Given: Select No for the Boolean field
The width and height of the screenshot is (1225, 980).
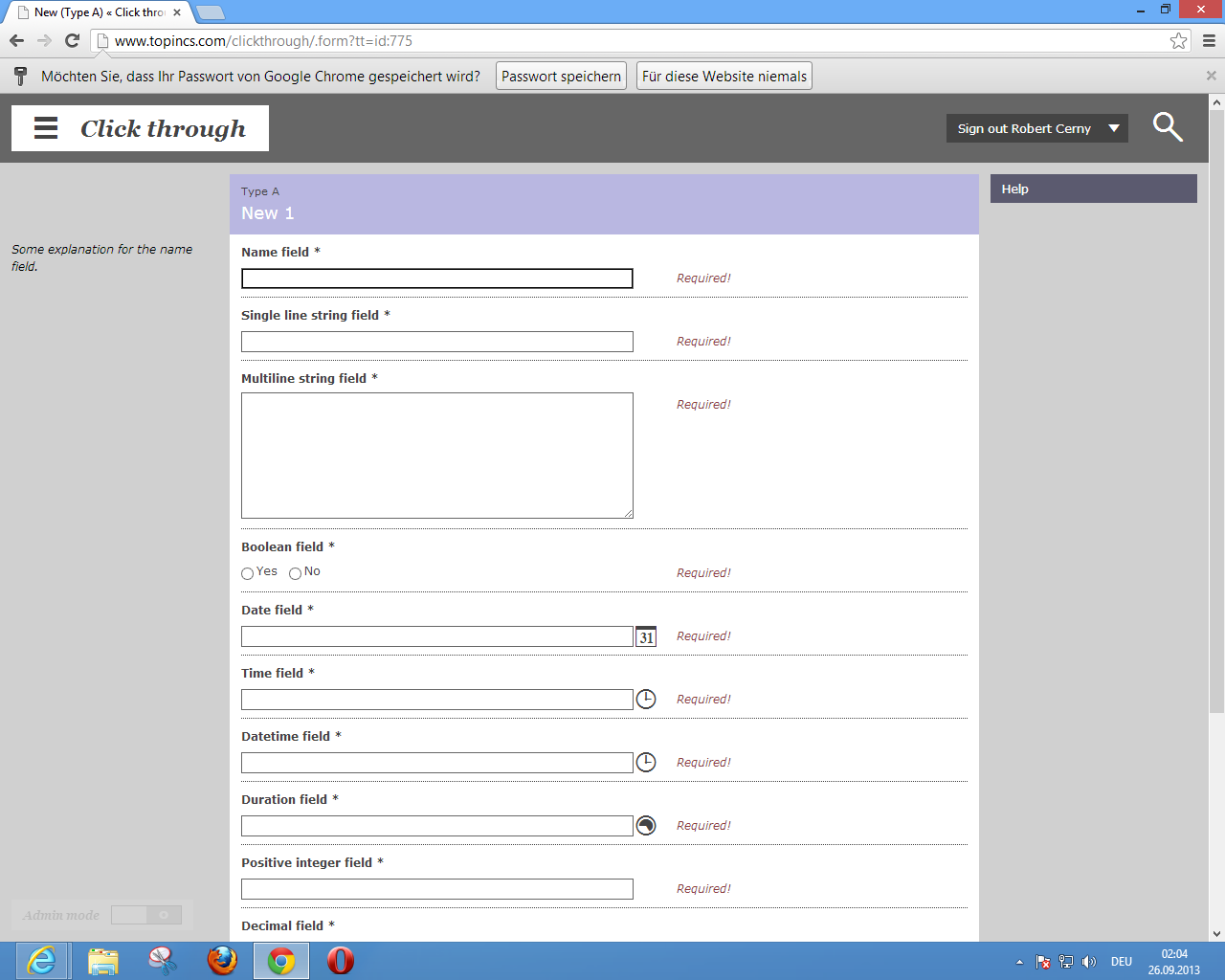Looking at the screenshot, I should pyautogui.click(x=295, y=573).
